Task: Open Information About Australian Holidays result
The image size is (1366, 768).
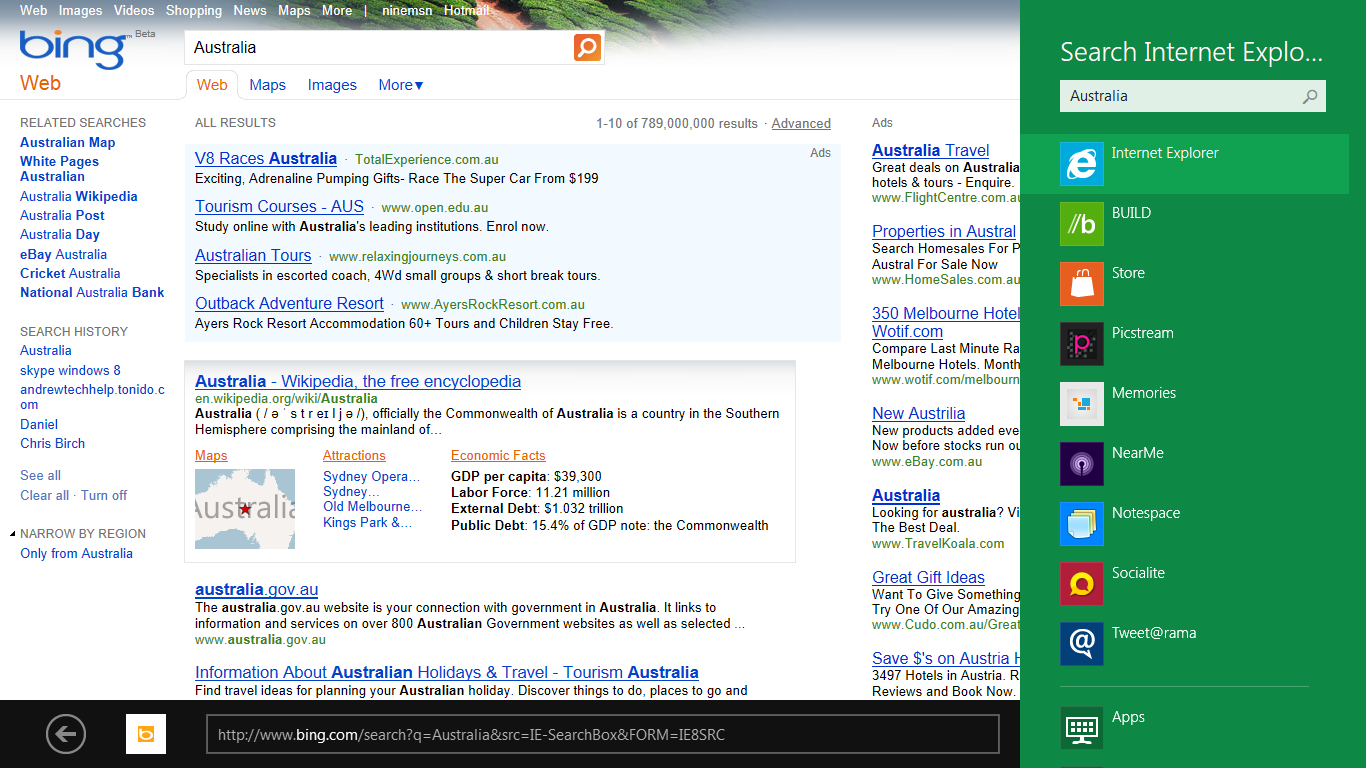Action: pyautogui.click(x=447, y=672)
